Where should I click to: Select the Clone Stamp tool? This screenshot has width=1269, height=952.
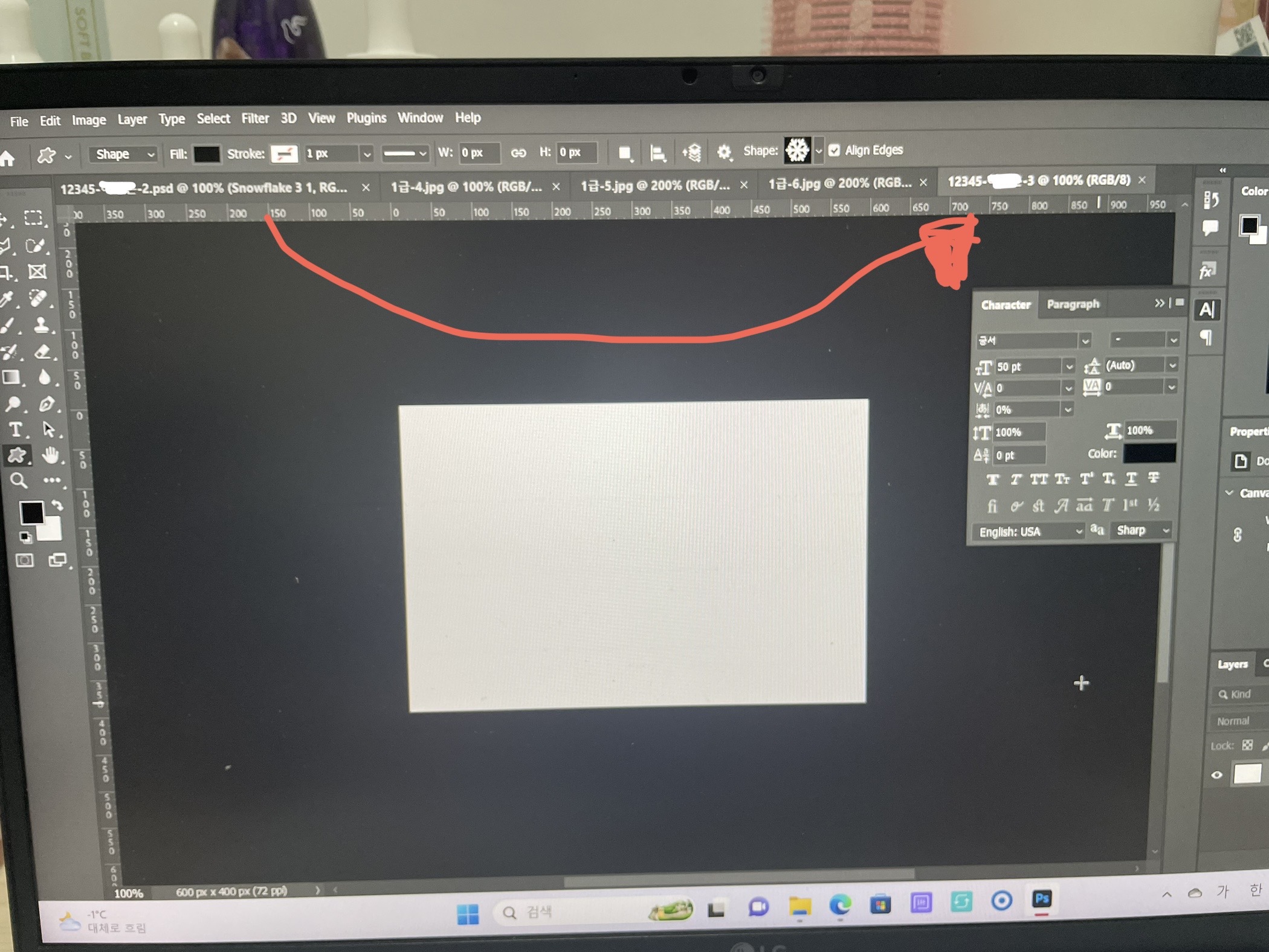coord(41,325)
